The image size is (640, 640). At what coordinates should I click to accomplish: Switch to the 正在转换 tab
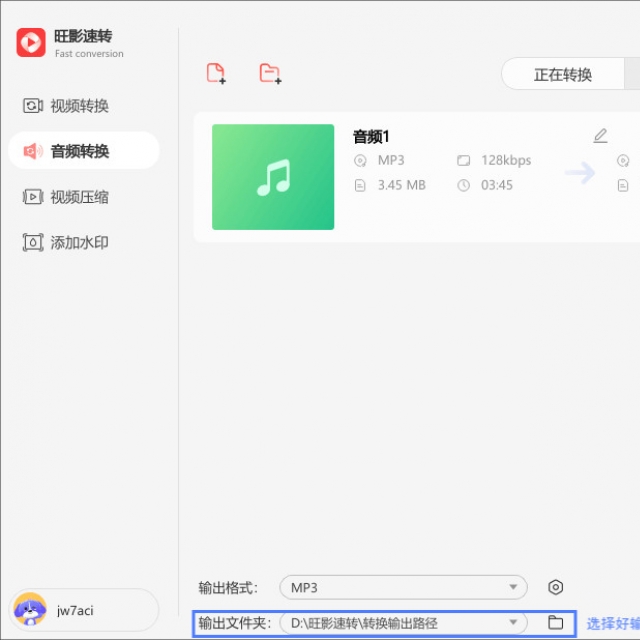pyautogui.click(x=562, y=74)
